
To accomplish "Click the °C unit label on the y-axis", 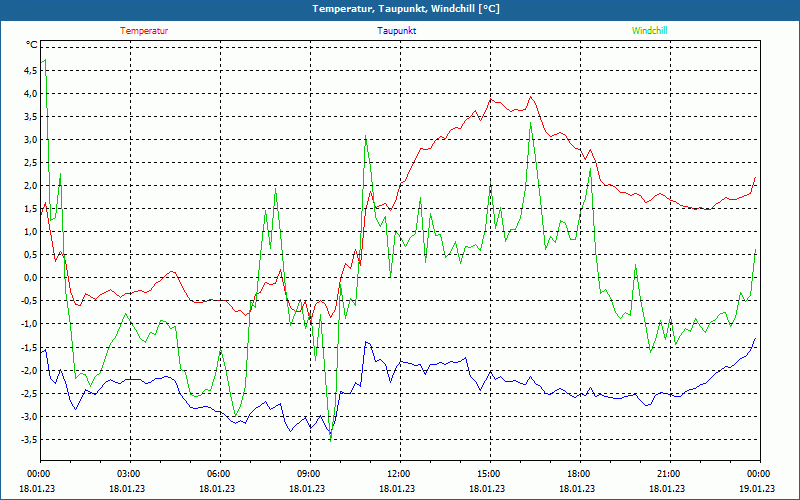I will [x=31, y=45].
